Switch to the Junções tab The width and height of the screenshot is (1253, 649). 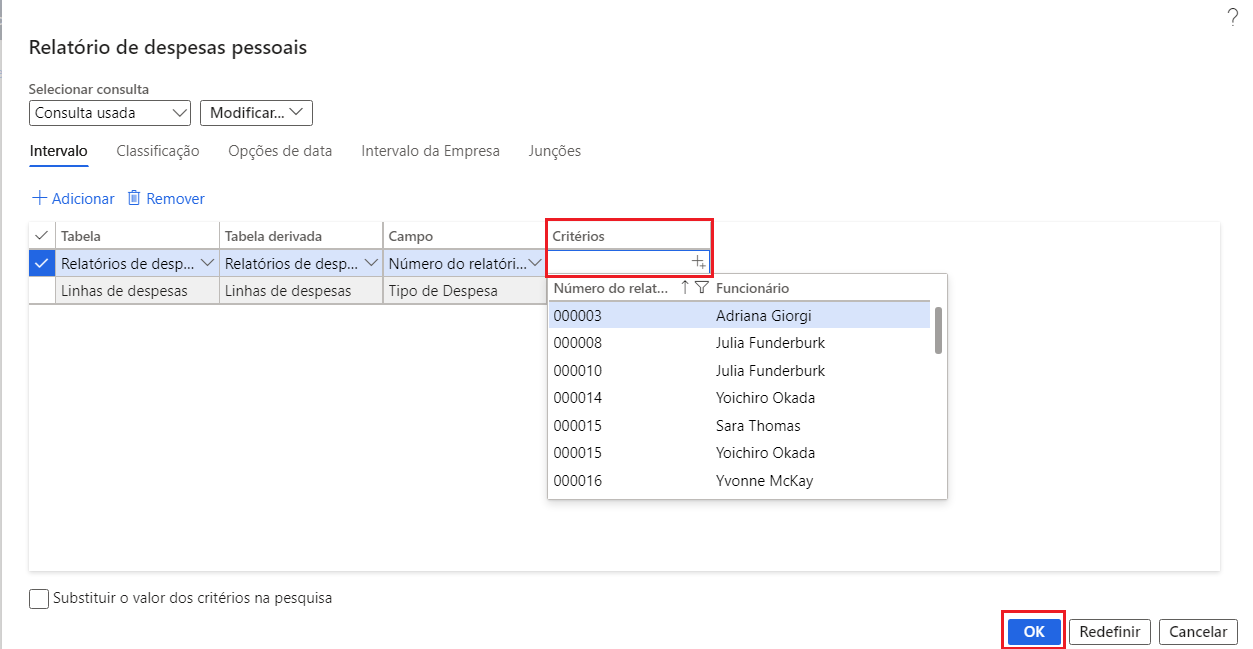(x=555, y=151)
